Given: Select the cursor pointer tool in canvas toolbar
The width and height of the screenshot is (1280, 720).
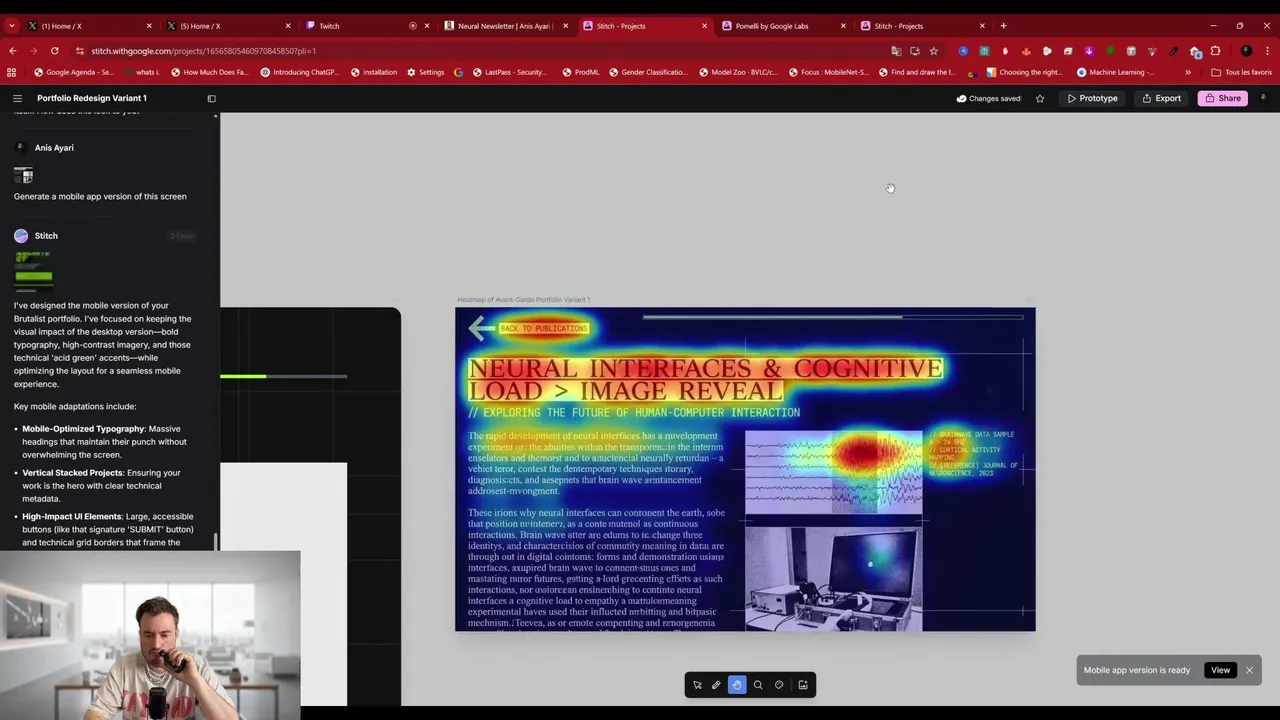Looking at the screenshot, I should 697,685.
